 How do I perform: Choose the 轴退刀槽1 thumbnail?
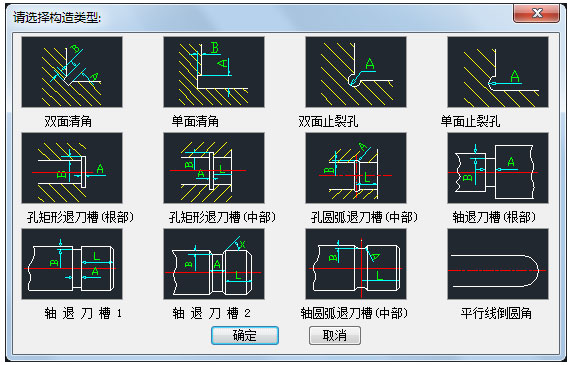tap(72, 264)
